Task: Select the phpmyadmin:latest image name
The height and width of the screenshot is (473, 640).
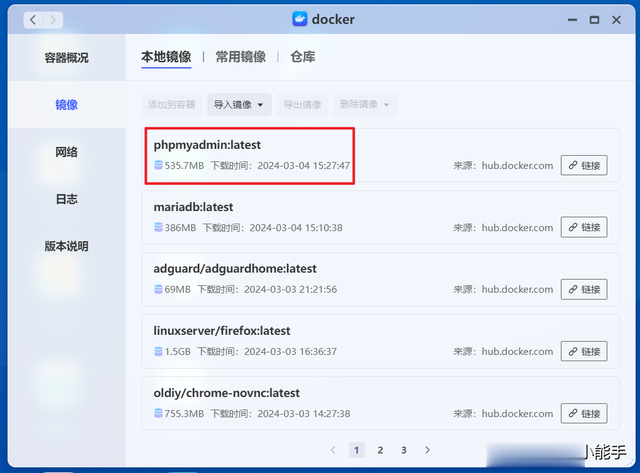Action: point(207,145)
